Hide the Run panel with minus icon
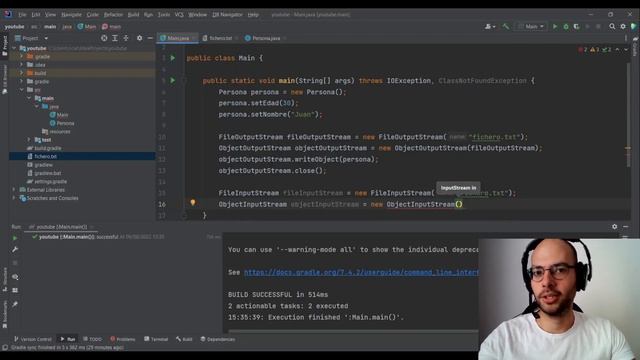Viewport: 640px width, 360px height. [625, 227]
